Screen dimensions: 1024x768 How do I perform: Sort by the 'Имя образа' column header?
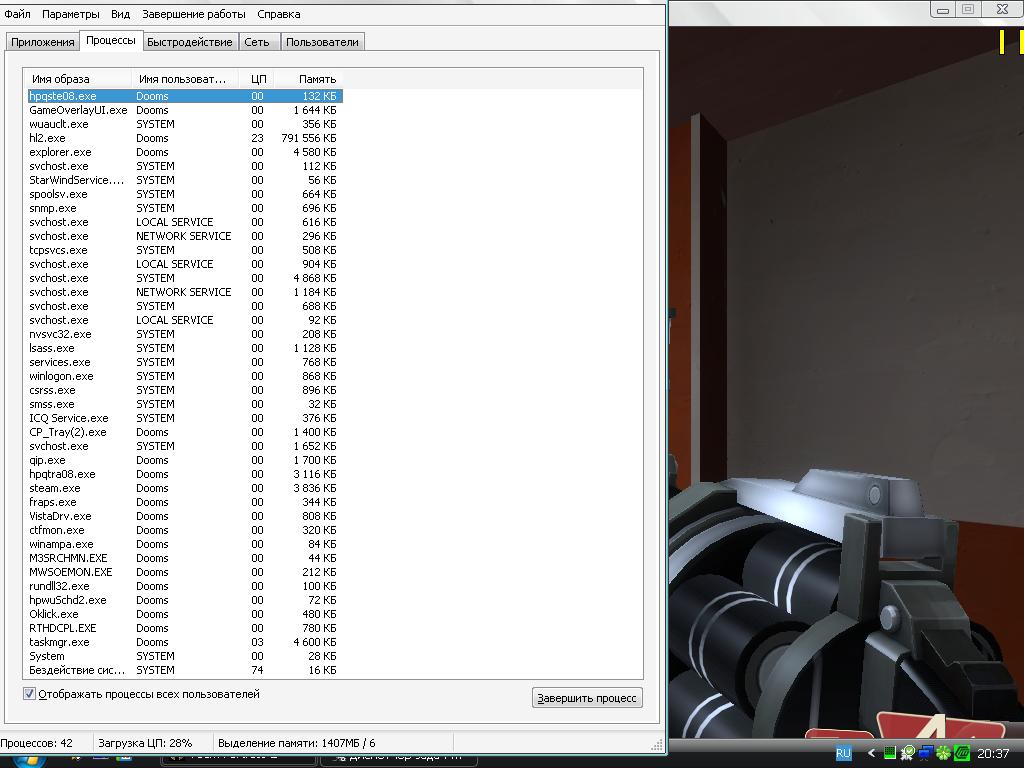(77, 79)
